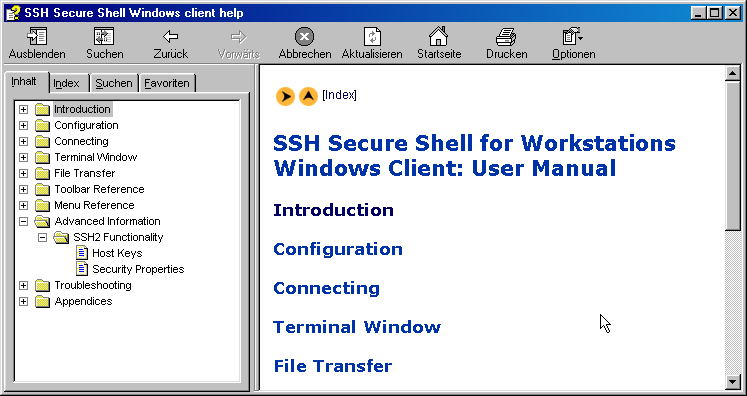Click the orange next-page arrow icon
Image resolution: width=747 pixels, height=396 pixels.
[x=285, y=96]
